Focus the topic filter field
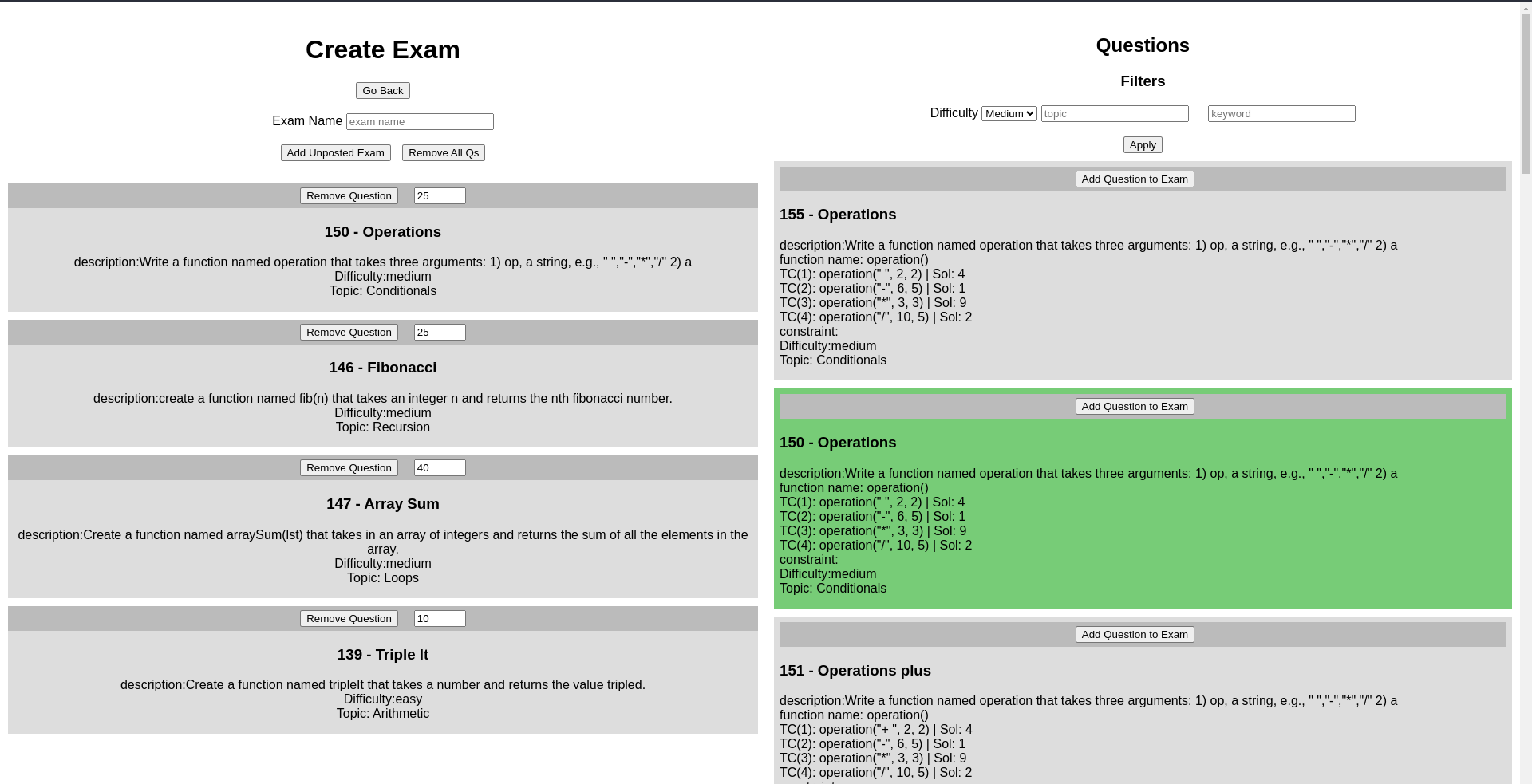 click(x=1114, y=114)
